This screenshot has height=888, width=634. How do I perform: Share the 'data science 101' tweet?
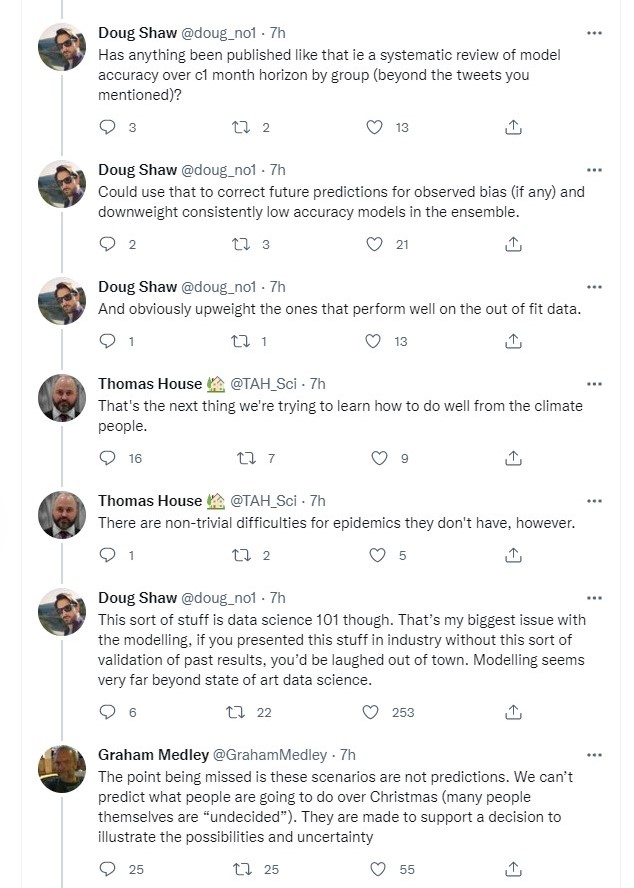pyautogui.click(x=513, y=712)
